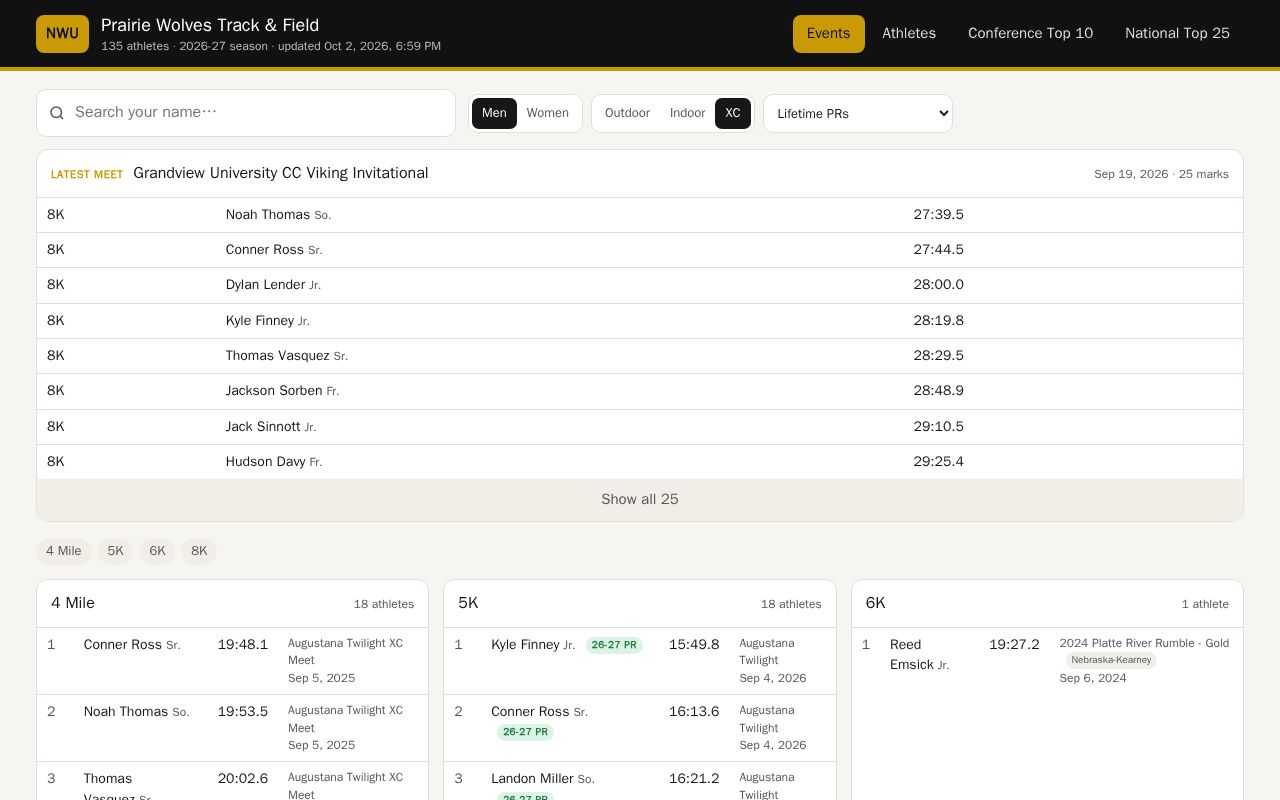Expand Show all 25 marks

coord(640,500)
